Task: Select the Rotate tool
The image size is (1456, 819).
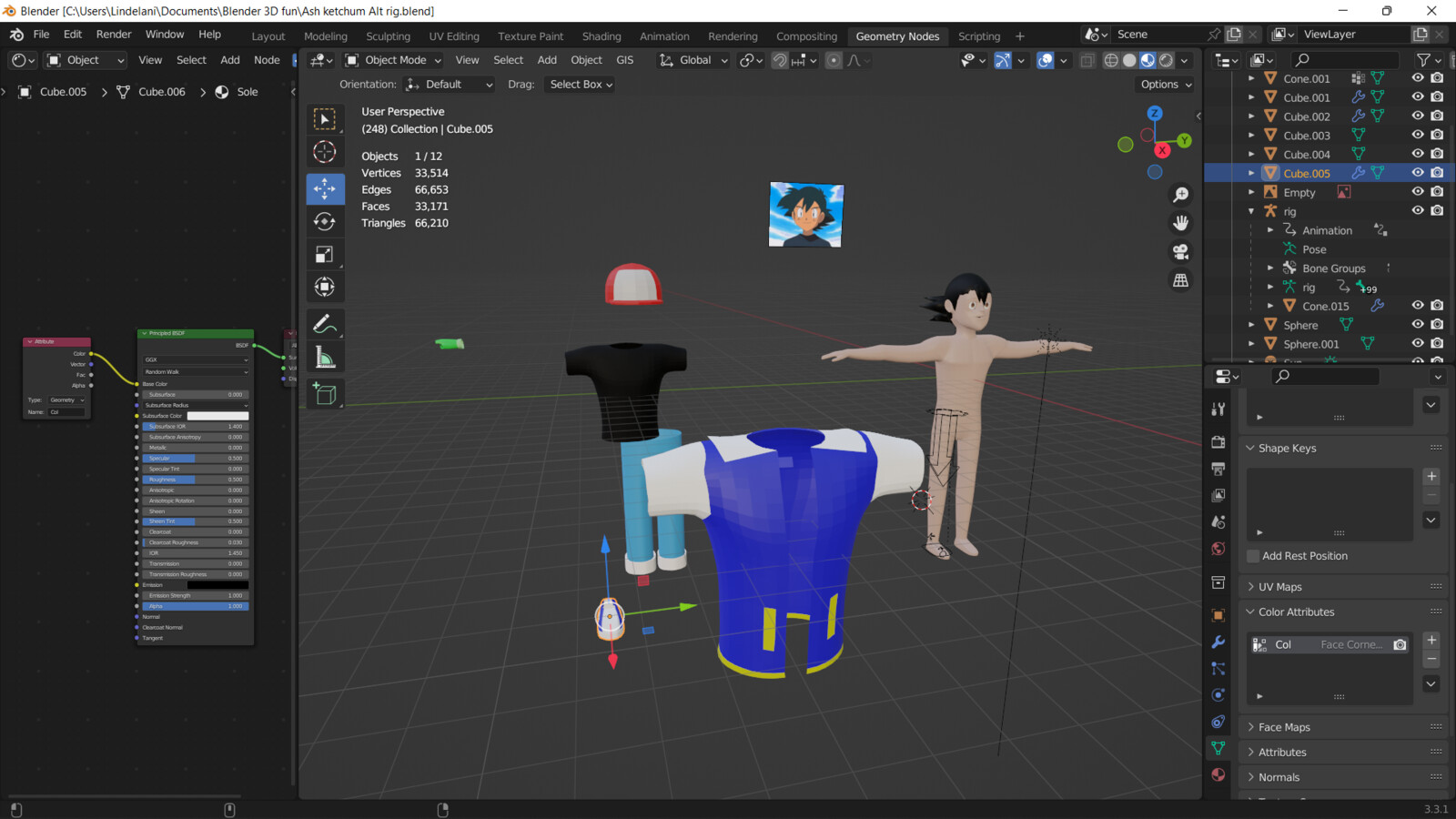Action: click(325, 221)
